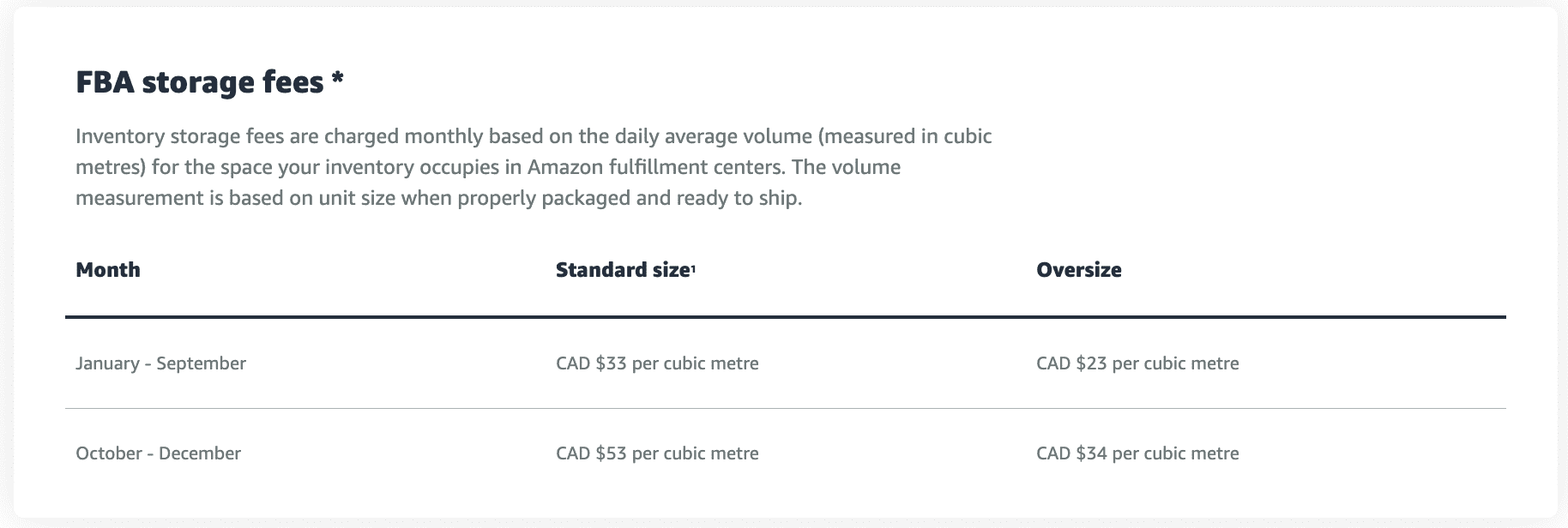Click the FBA storage fees heading

pos(199,82)
